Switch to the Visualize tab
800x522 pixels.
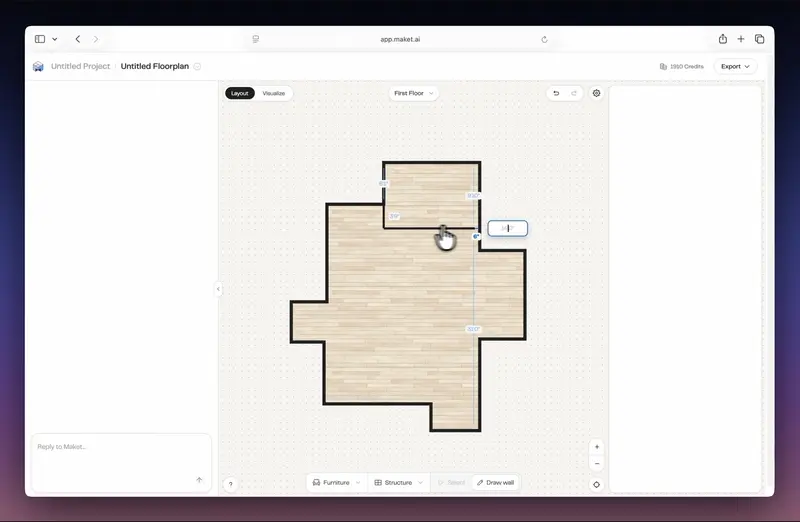pos(273,93)
